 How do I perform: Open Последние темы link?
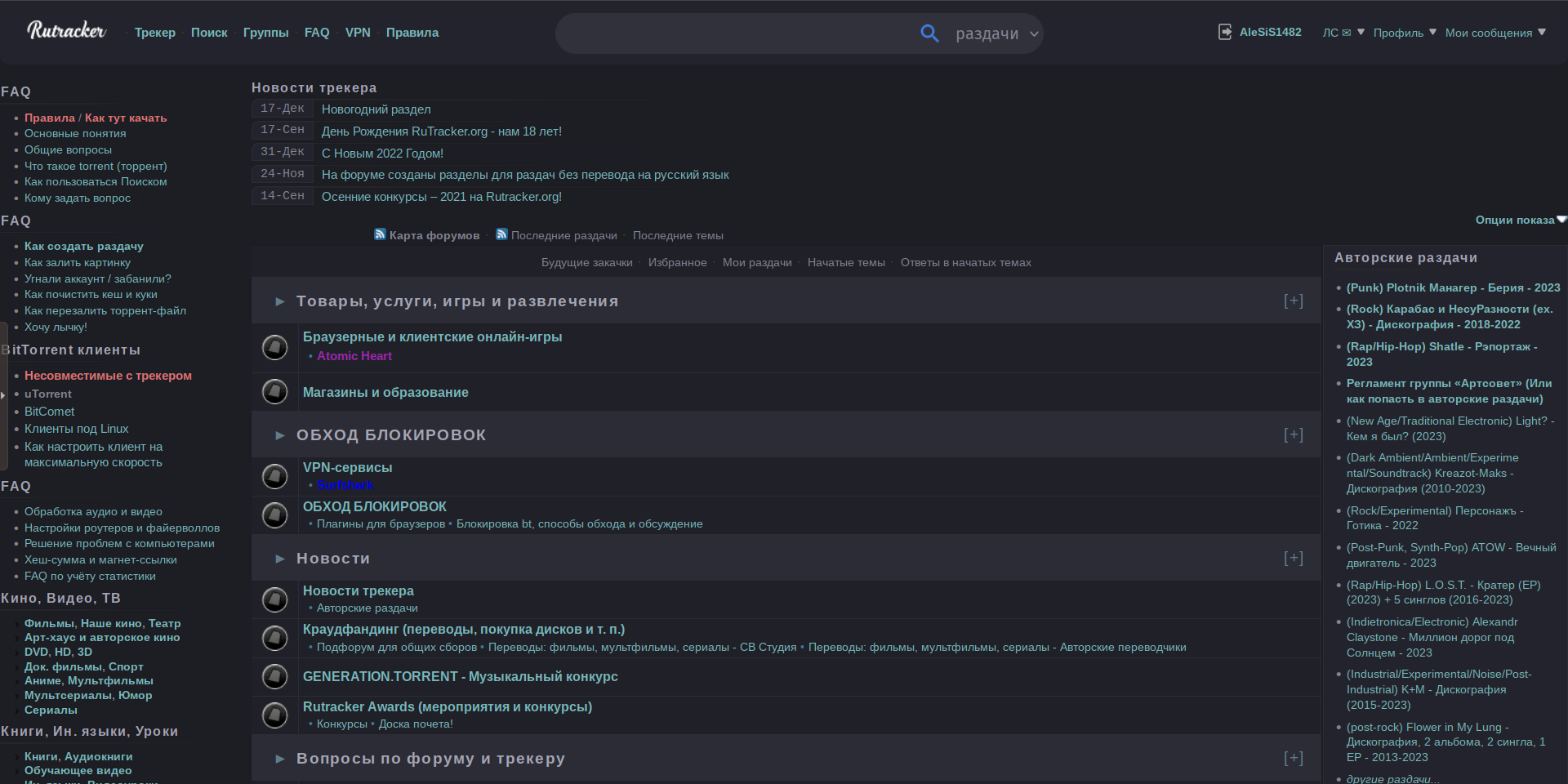(x=678, y=235)
